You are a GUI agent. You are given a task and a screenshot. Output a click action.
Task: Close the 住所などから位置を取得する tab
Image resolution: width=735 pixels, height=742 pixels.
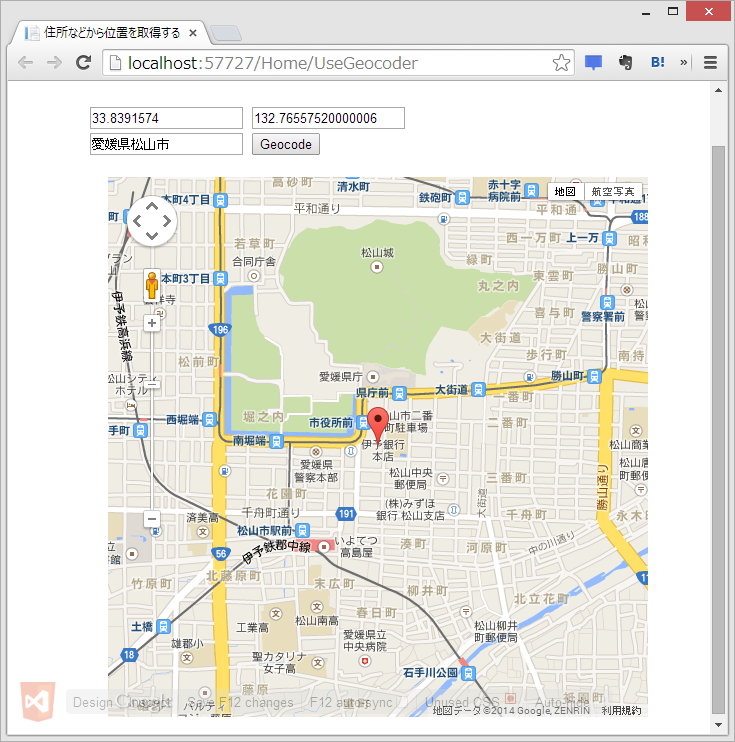point(193,33)
